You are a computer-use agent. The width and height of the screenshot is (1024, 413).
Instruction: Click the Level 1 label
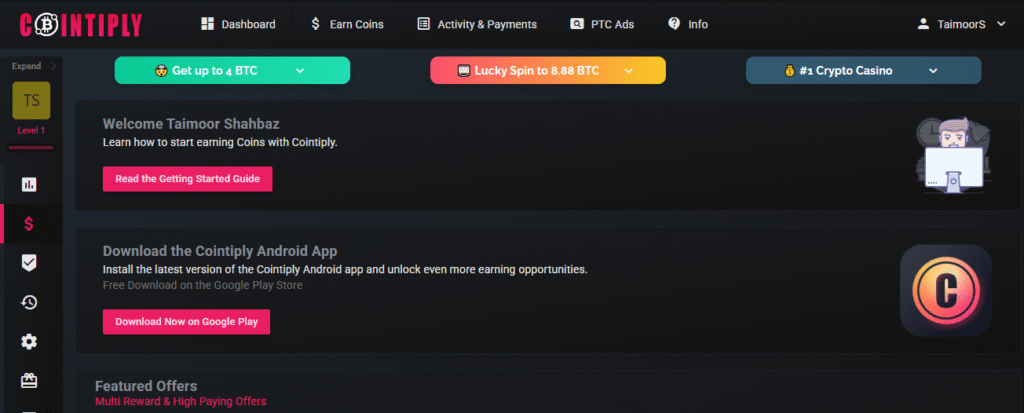(x=31, y=131)
